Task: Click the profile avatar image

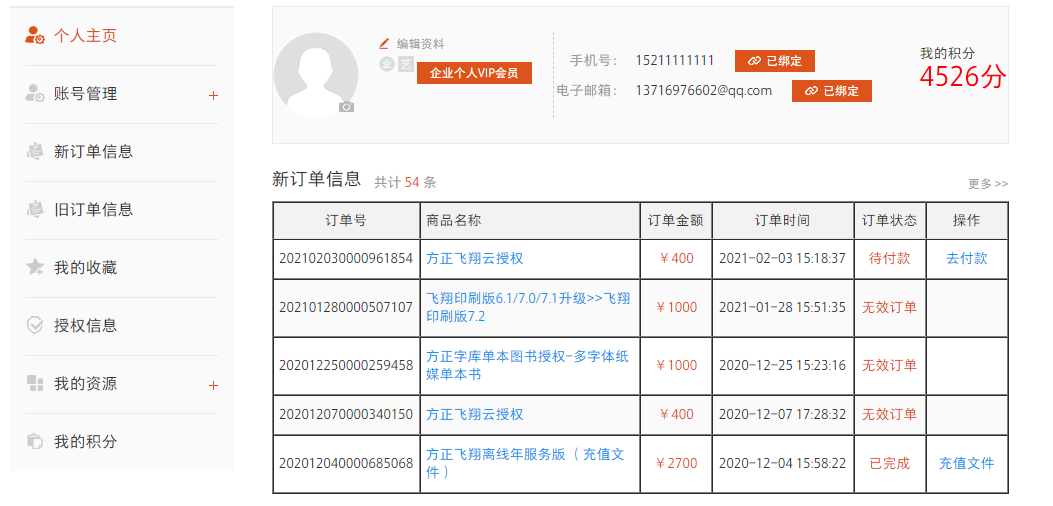Action: [x=316, y=75]
